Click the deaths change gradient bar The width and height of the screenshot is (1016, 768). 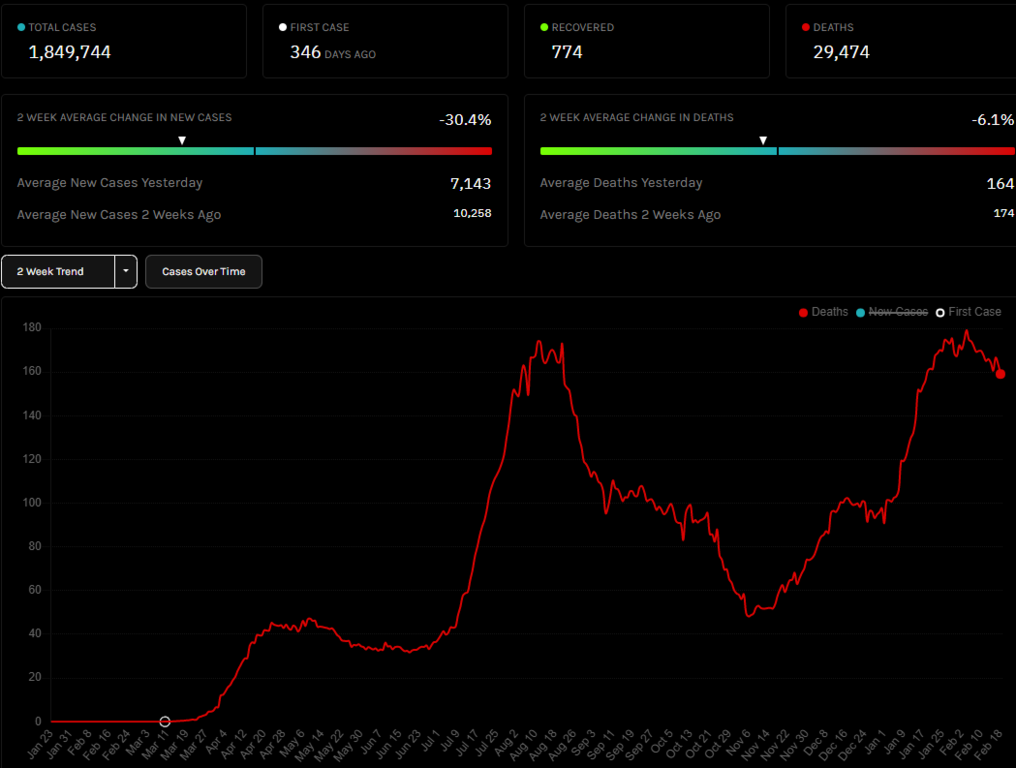[777, 151]
